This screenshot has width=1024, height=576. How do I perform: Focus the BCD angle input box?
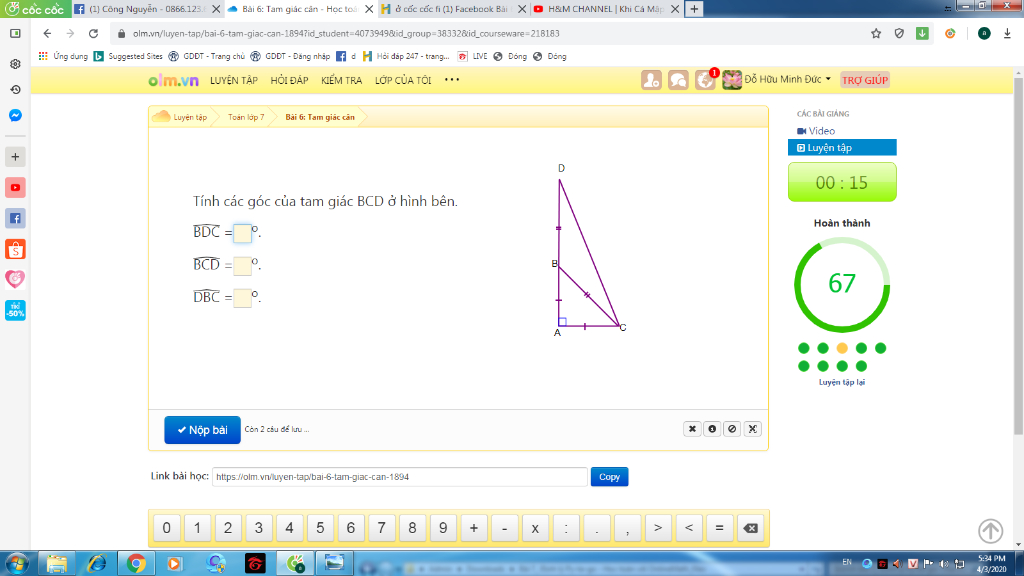coord(242,265)
